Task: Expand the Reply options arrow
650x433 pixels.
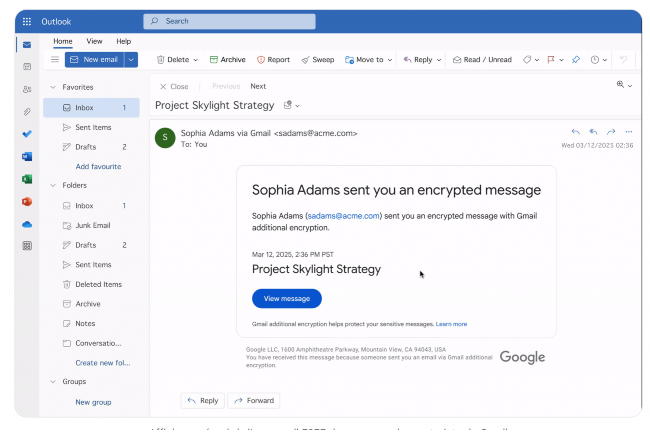Action: click(439, 60)
